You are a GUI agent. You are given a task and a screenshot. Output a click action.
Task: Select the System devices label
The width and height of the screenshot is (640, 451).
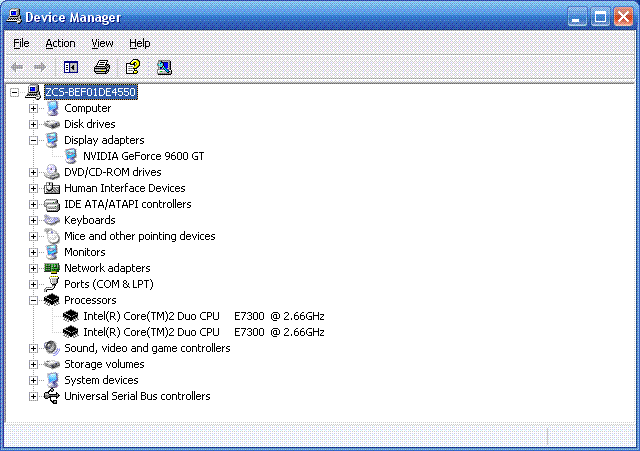tap(101, 380)
